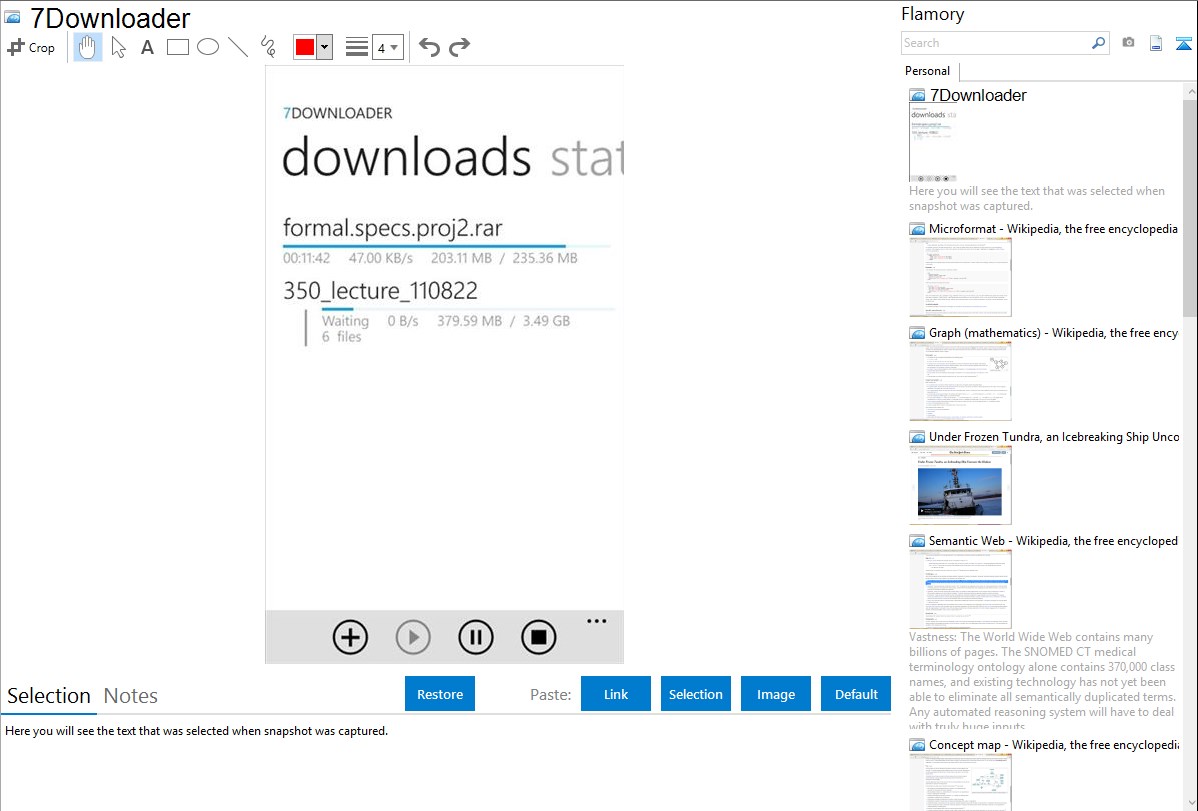This screenshot has width=1198, height=811.
Task: Click the red color swatch
Action: point(305,47)
